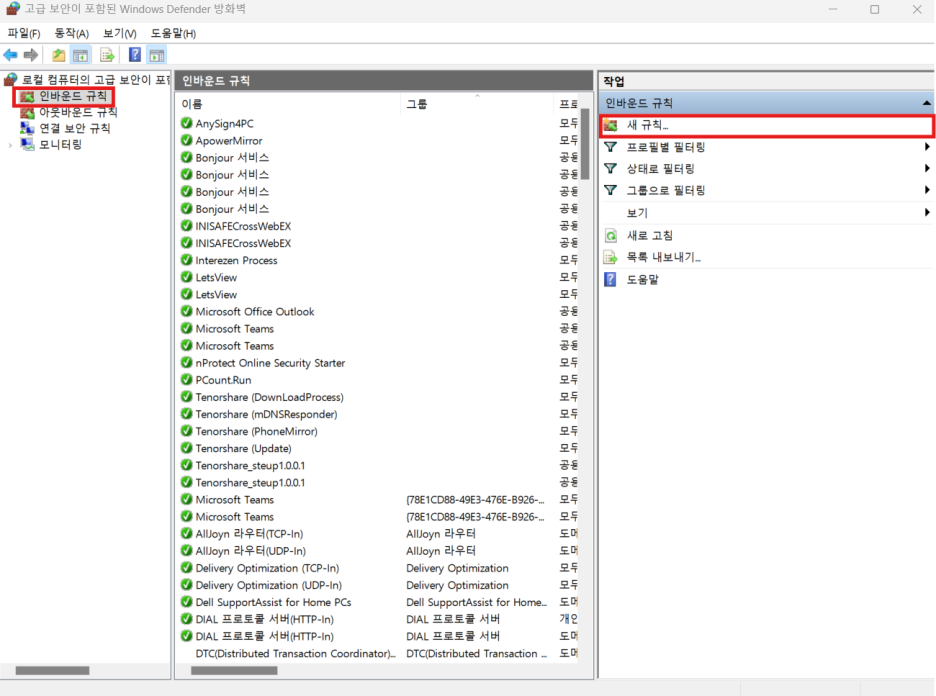Click the filter funnel icon beside 그룹으로 필터링
Viewport: 936px width, 696px height.
[x=611, y=190]
